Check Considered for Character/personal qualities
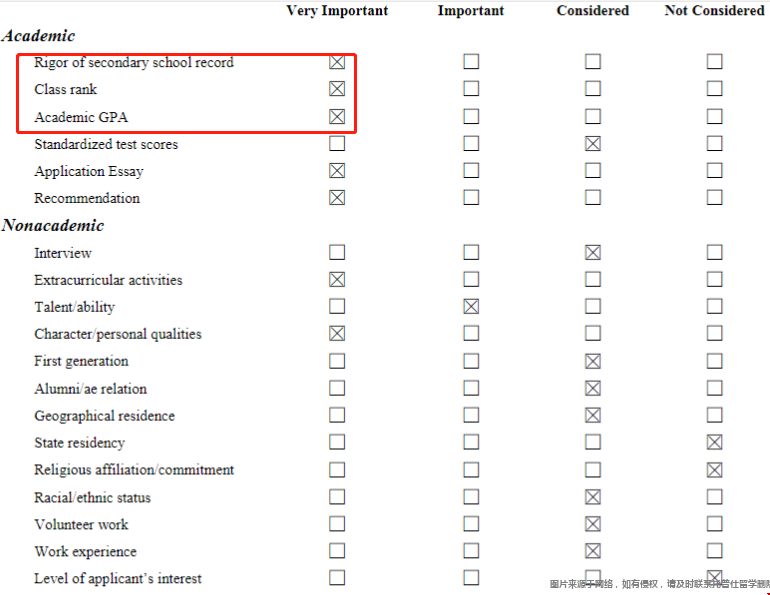The width and height of the screenshot is (770, 595). point(593,333)
